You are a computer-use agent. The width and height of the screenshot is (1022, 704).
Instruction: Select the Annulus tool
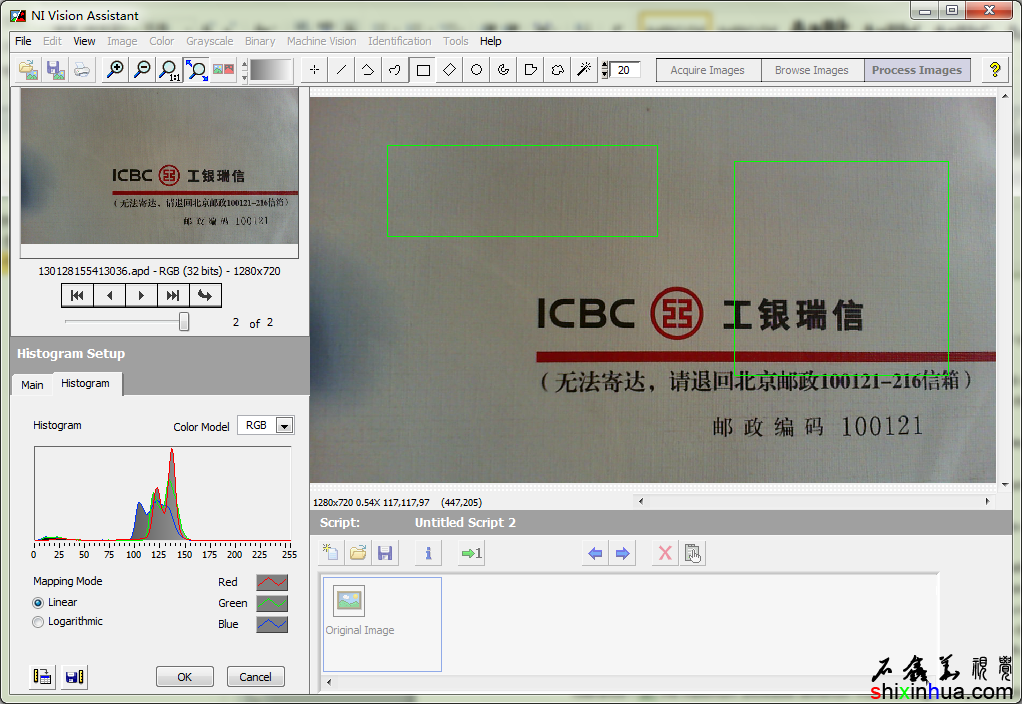pos(503,70)
